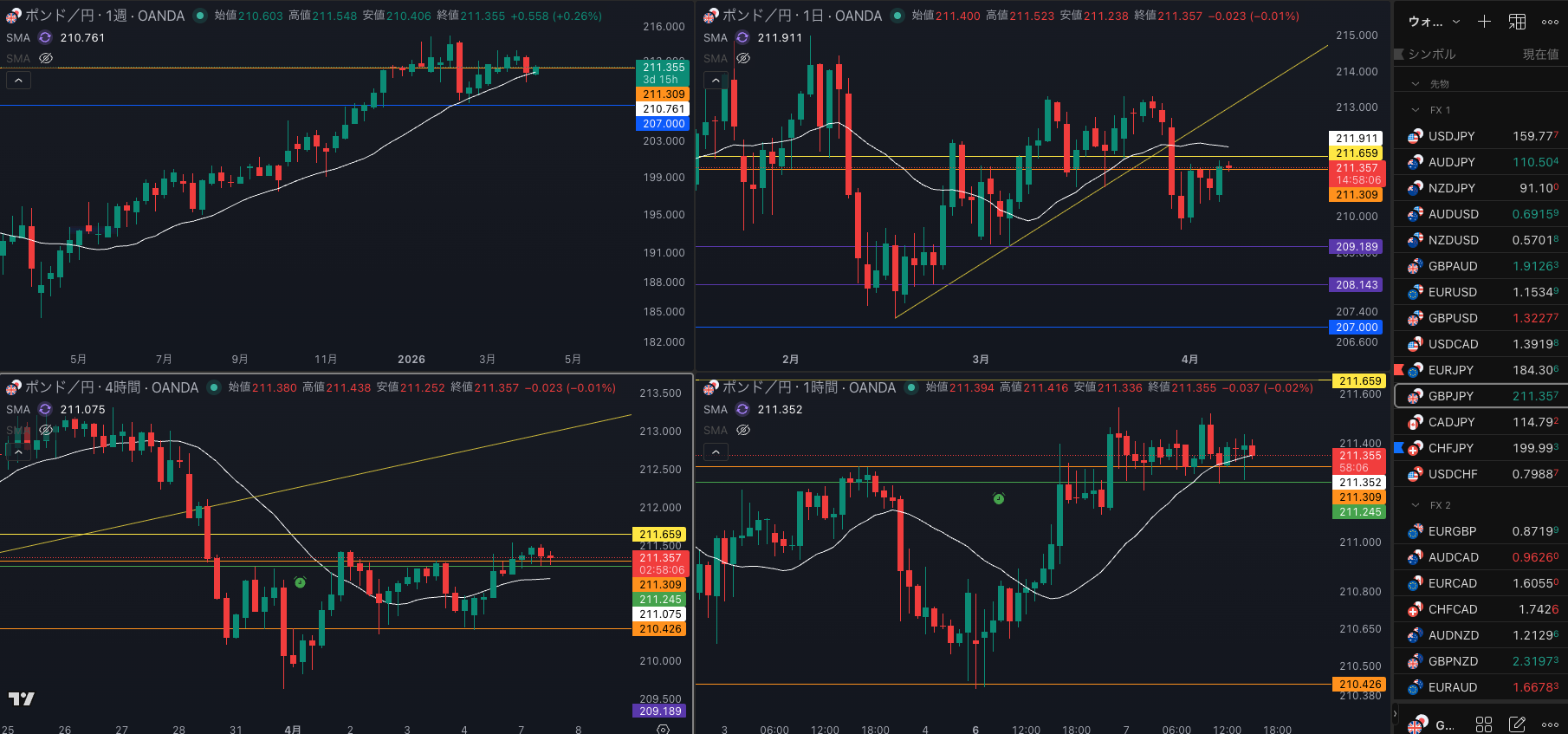The width and height of the screenshot is (1568, 734).
Task: Click the add symbol plus icon in watchlist
Action: [x=1484, y=22]
